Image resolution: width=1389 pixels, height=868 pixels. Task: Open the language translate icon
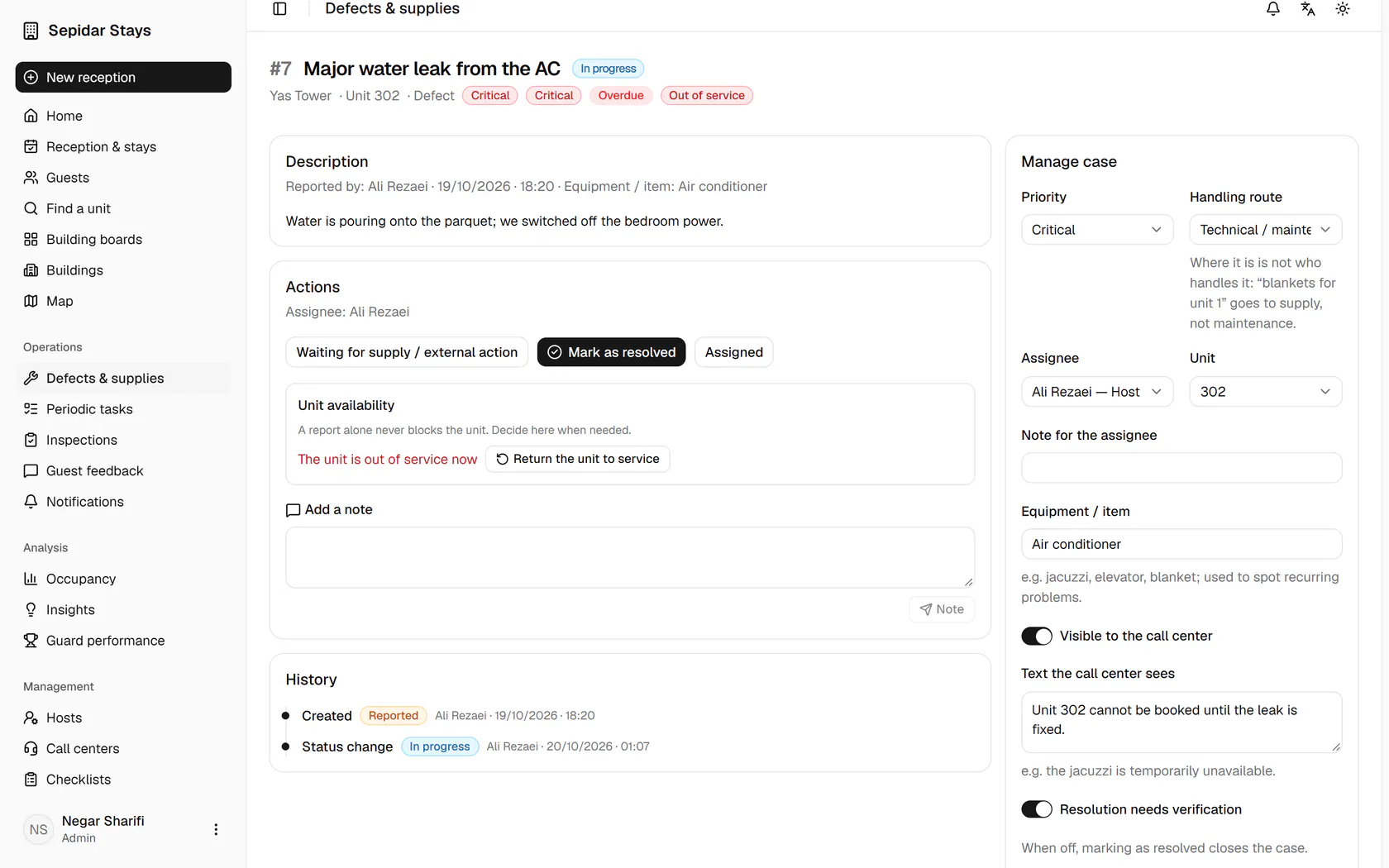pos(1308,9)
